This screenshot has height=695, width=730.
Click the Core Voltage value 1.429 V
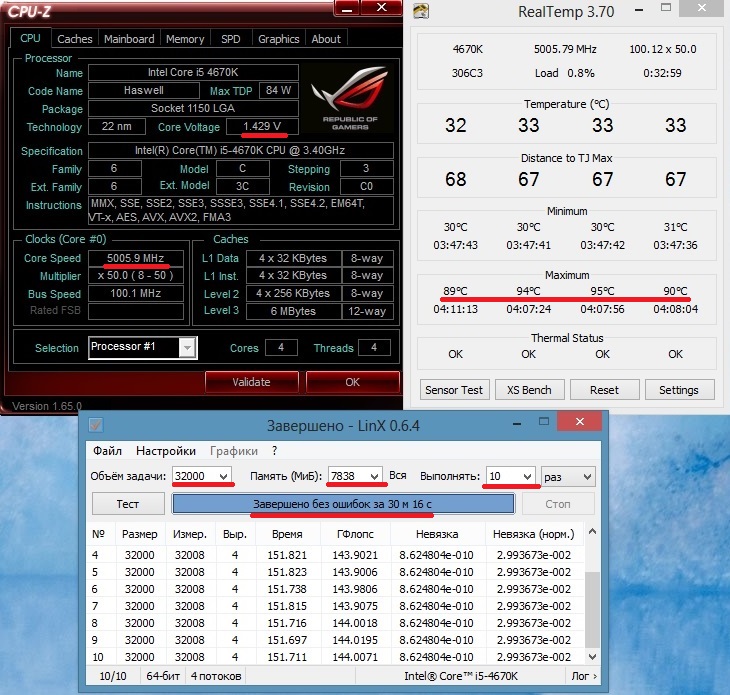pos(262,126)
